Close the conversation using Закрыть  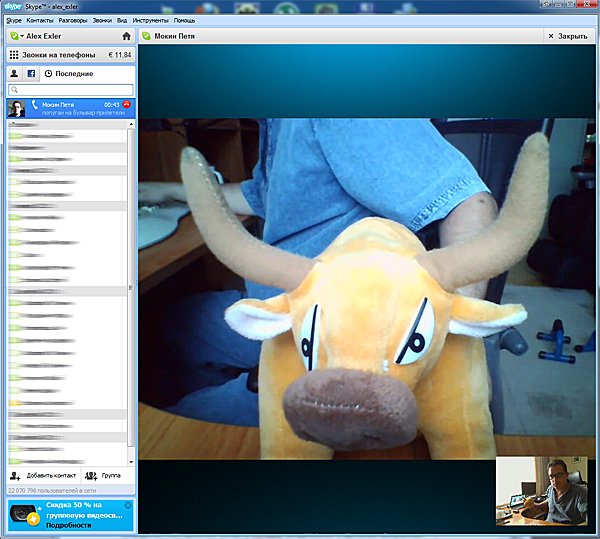pyautogui.click(x=567, y=36)
